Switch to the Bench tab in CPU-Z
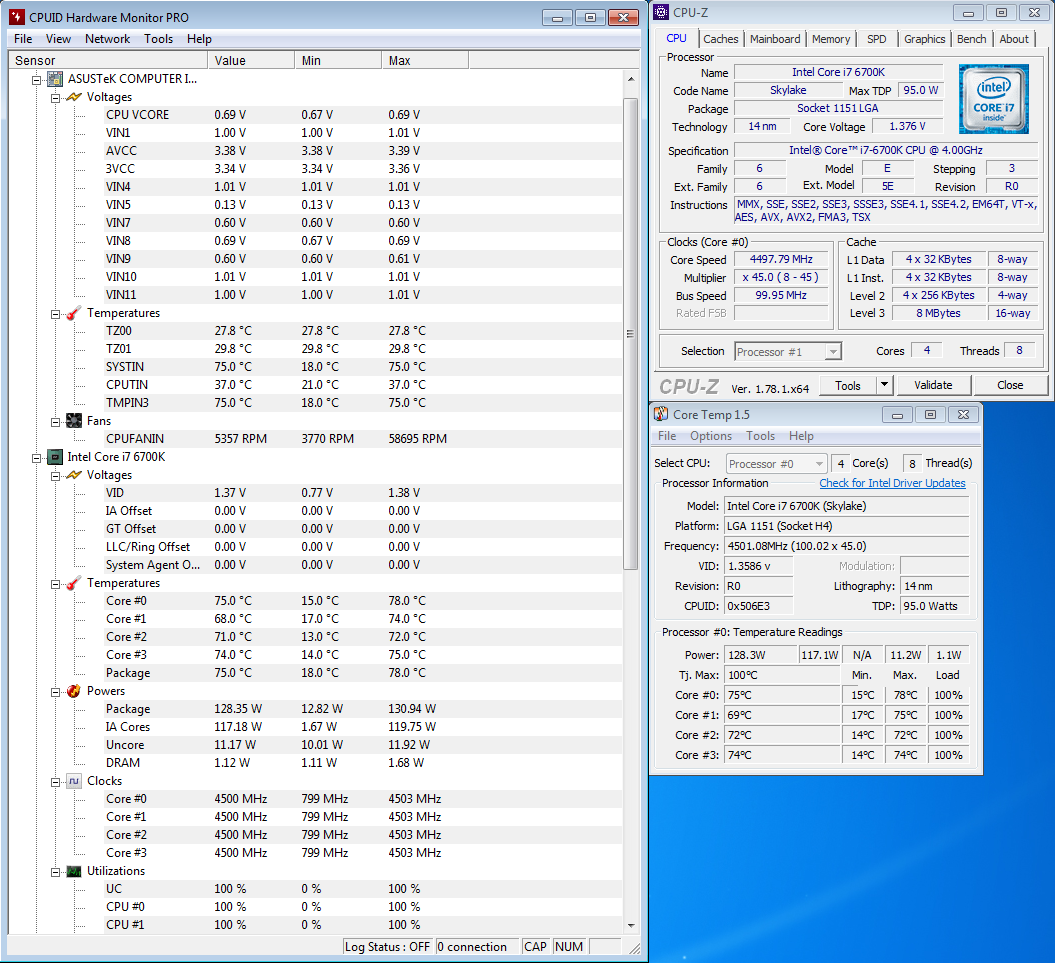This screenshot has height=963, width=1055. [972, 39]
